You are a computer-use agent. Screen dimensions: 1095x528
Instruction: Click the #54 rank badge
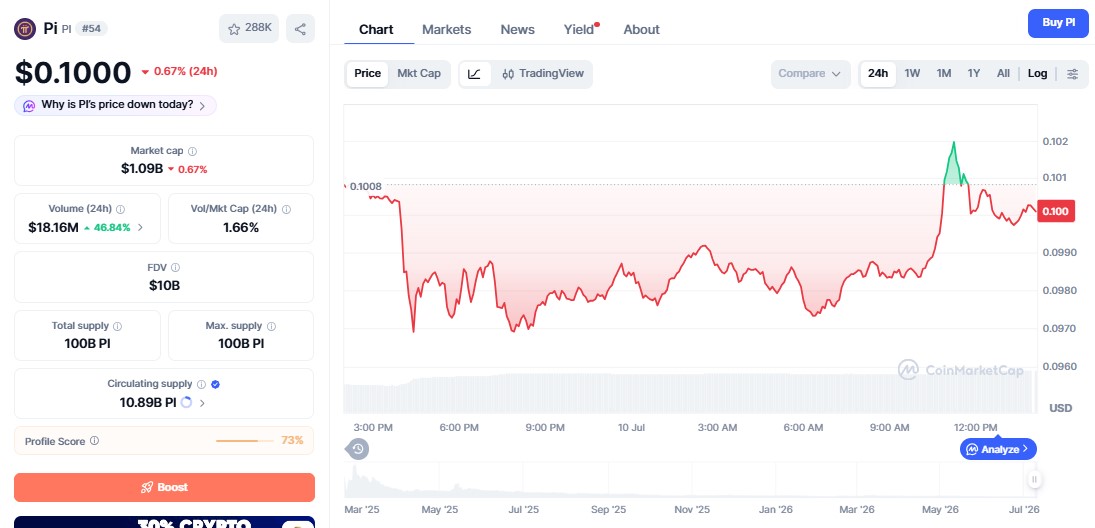tap(91, 29)
